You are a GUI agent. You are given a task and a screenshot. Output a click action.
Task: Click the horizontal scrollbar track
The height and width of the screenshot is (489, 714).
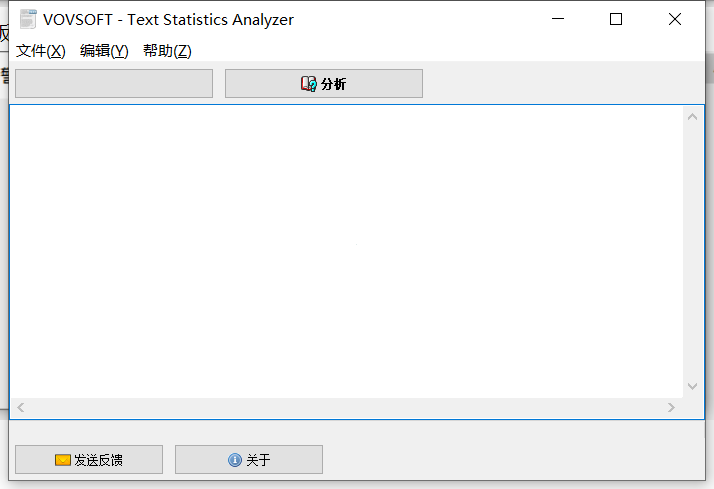(x=346, y=407)
